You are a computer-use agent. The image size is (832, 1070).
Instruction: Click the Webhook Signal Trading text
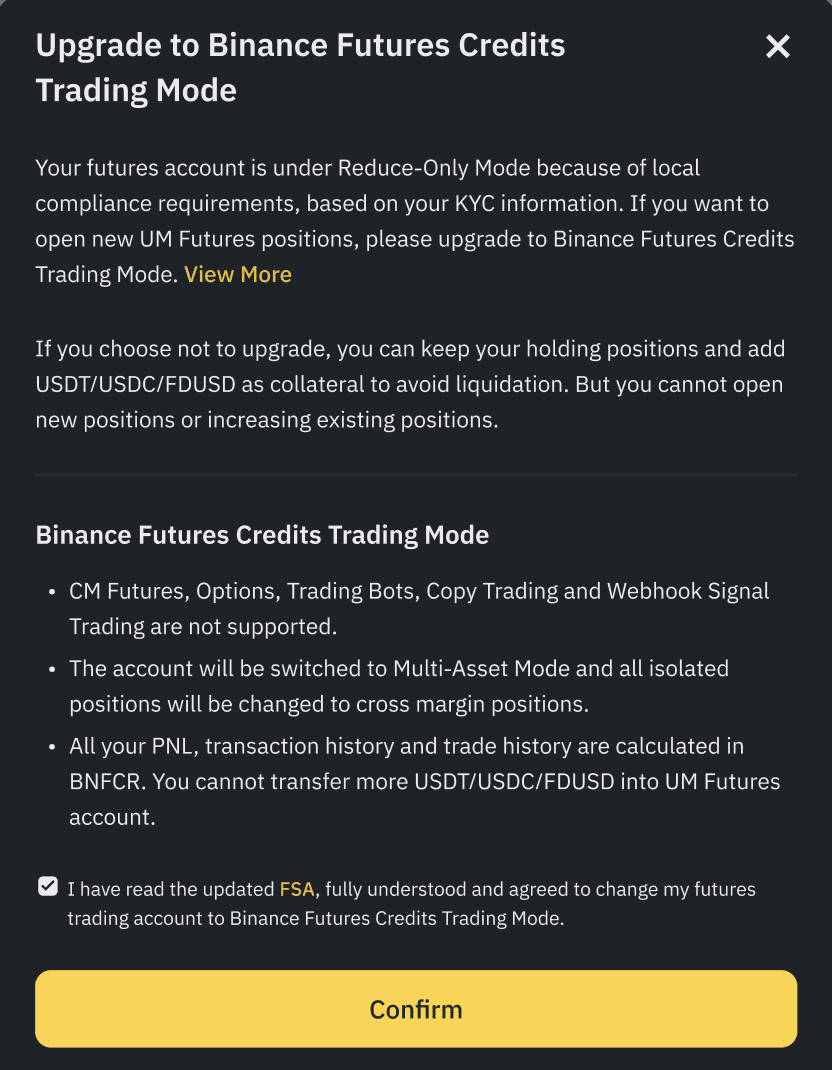[687, 591]
